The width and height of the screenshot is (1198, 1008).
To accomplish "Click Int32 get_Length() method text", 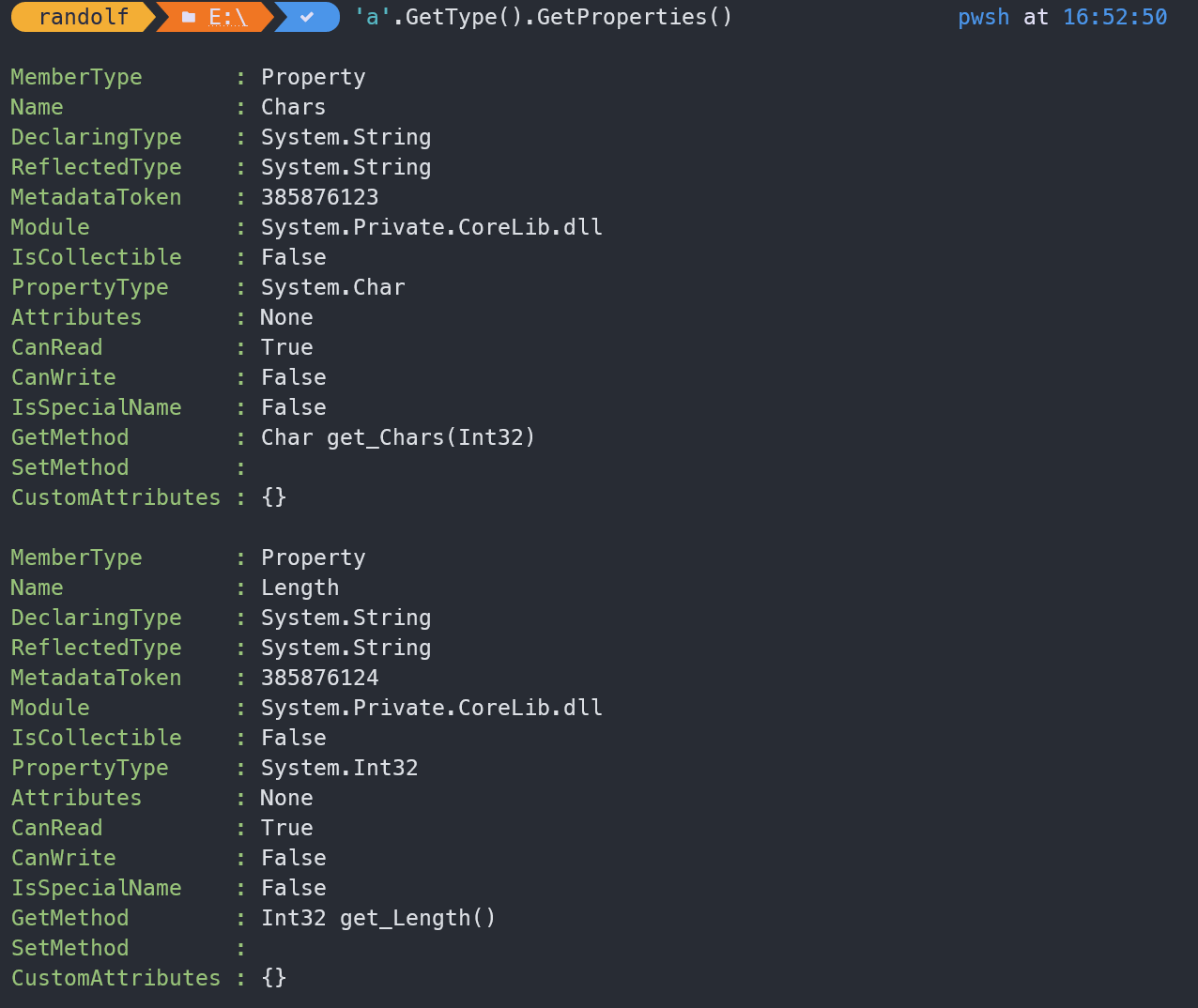I will [377, 918].
